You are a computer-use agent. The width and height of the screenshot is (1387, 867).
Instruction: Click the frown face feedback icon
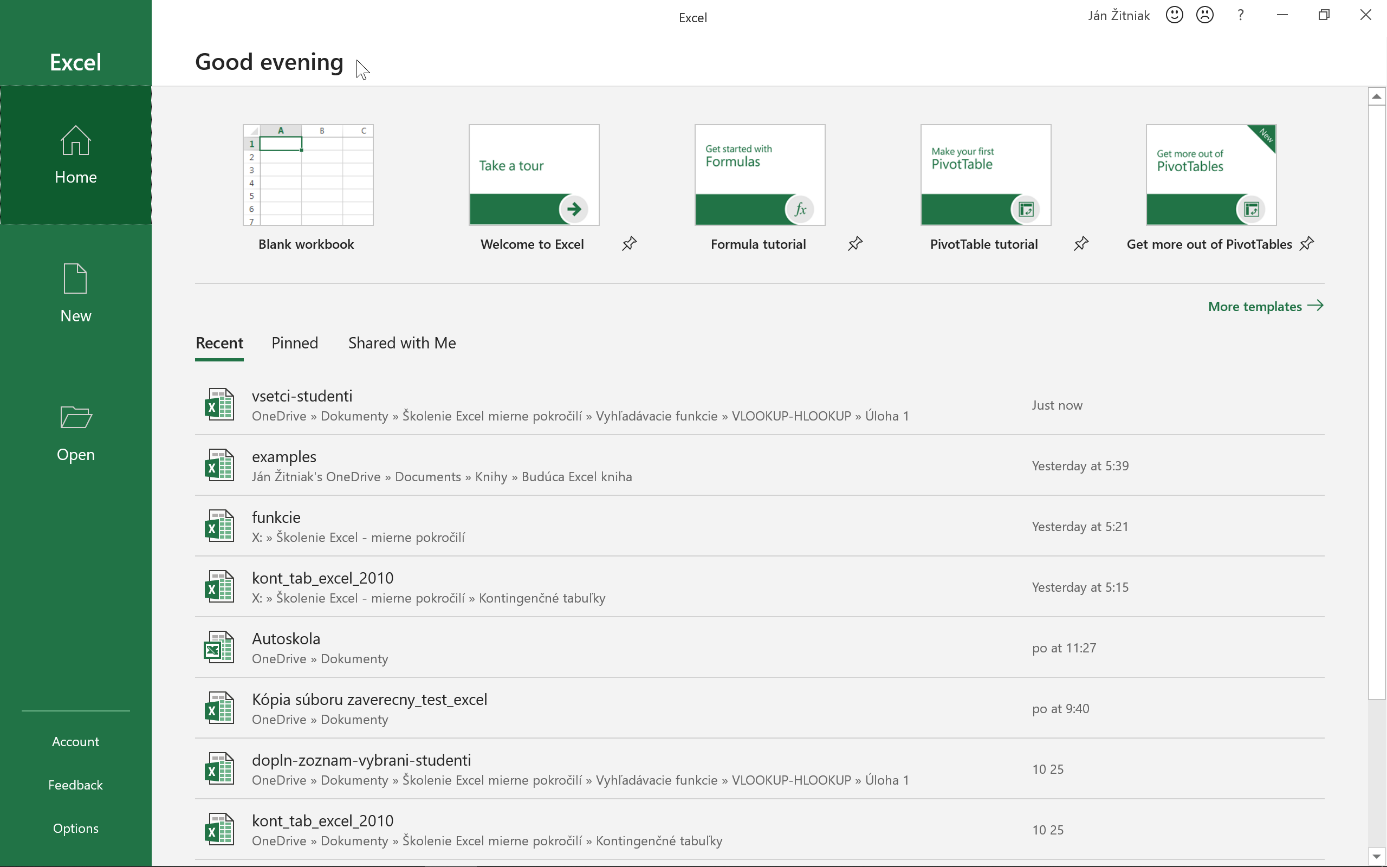coord(1205,15)
